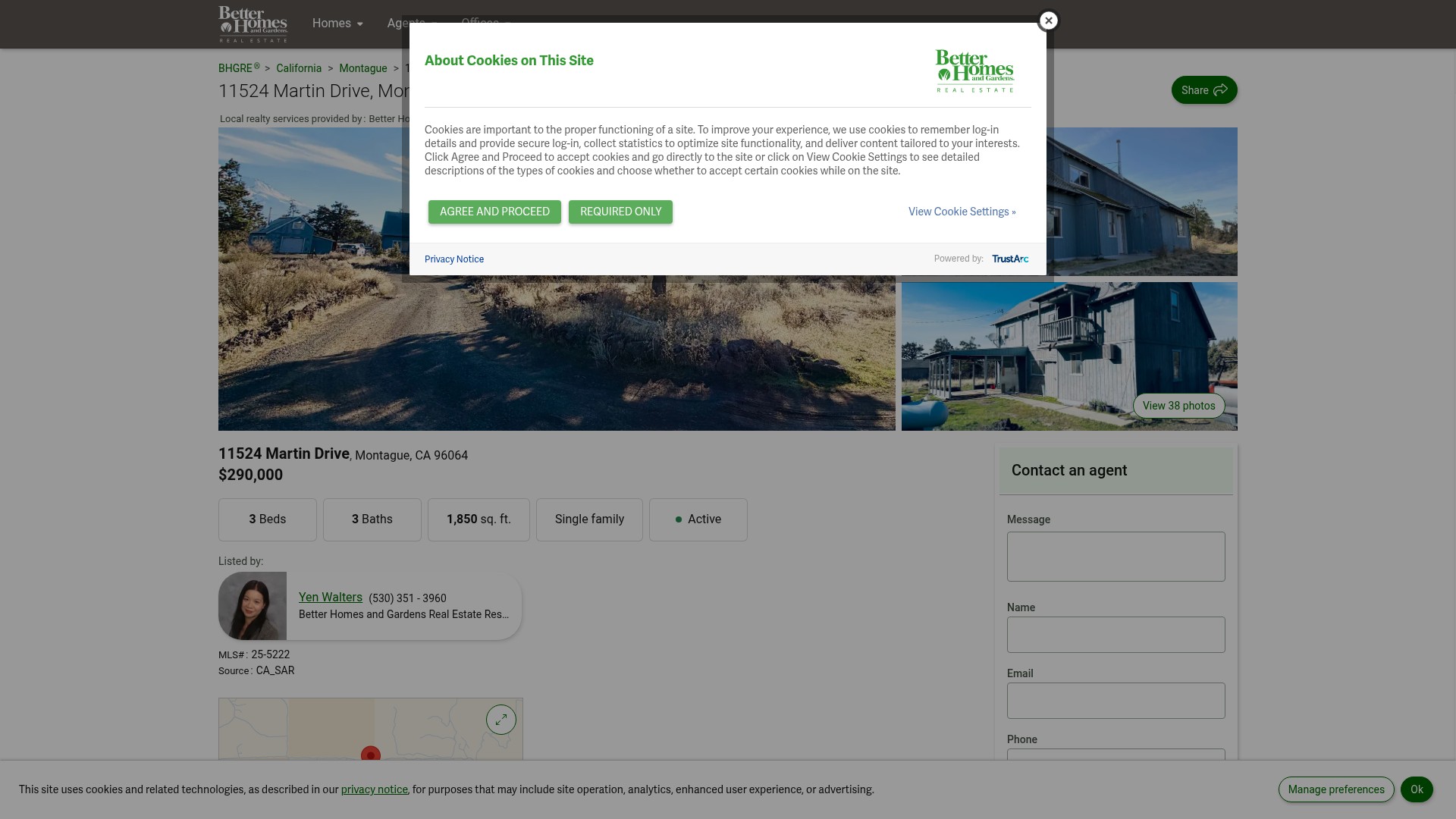Click Agree and Proceed button
The width and height of the screenshot is (1456, 819).
[494, 212]
